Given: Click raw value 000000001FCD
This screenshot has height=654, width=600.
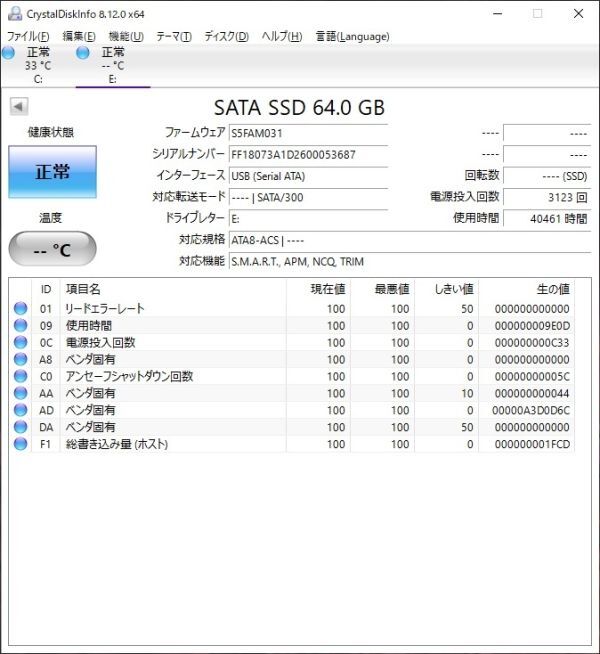Looking at the screenshot, I should coord(532,444).
